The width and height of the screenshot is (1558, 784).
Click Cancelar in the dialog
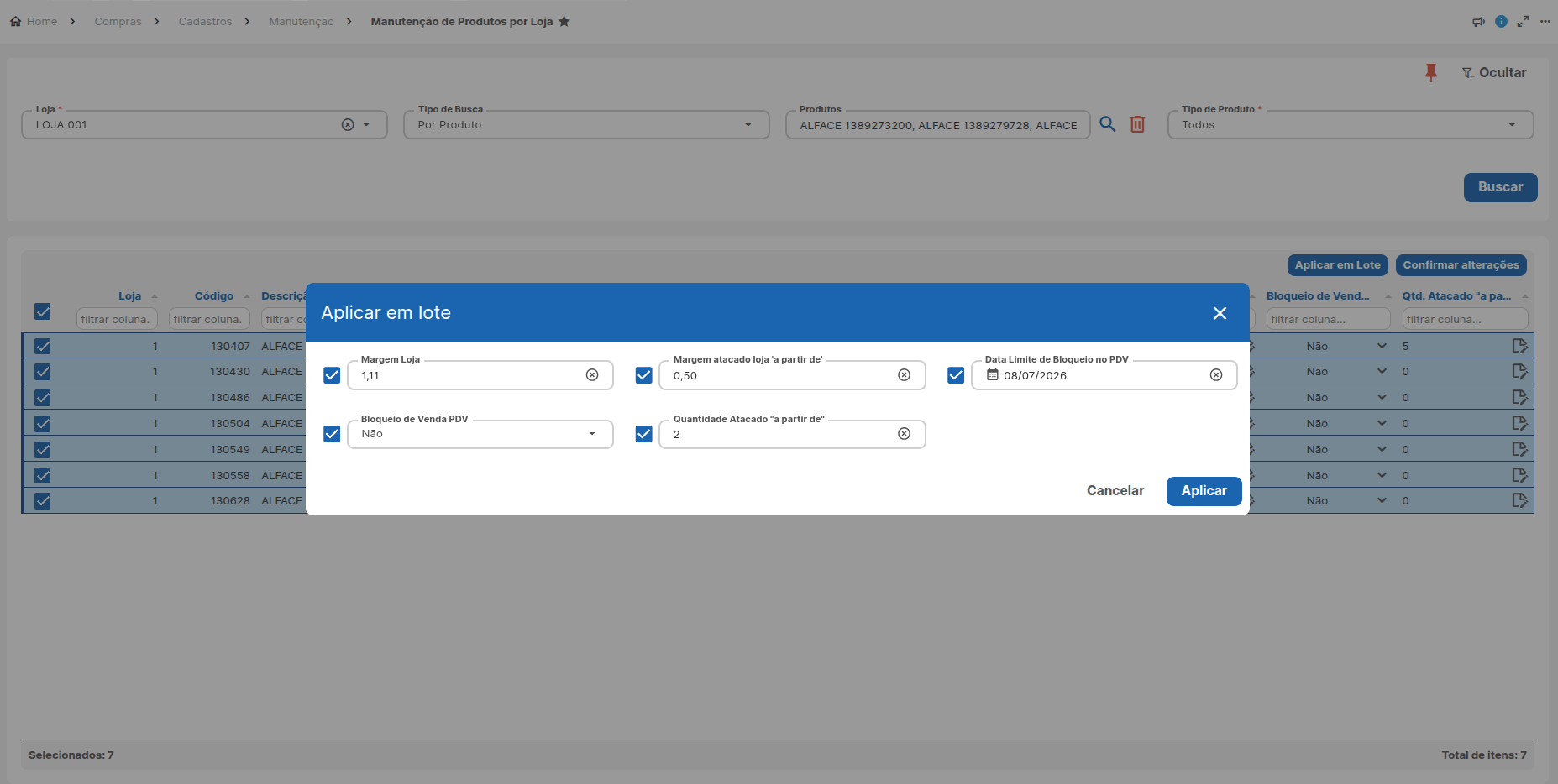(1115, 491)
